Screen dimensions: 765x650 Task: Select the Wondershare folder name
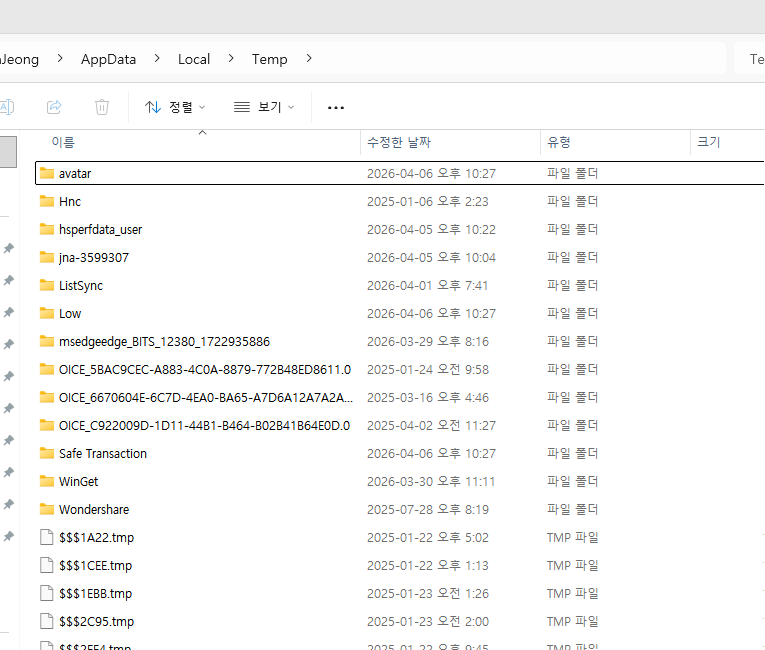pos(94,509)
